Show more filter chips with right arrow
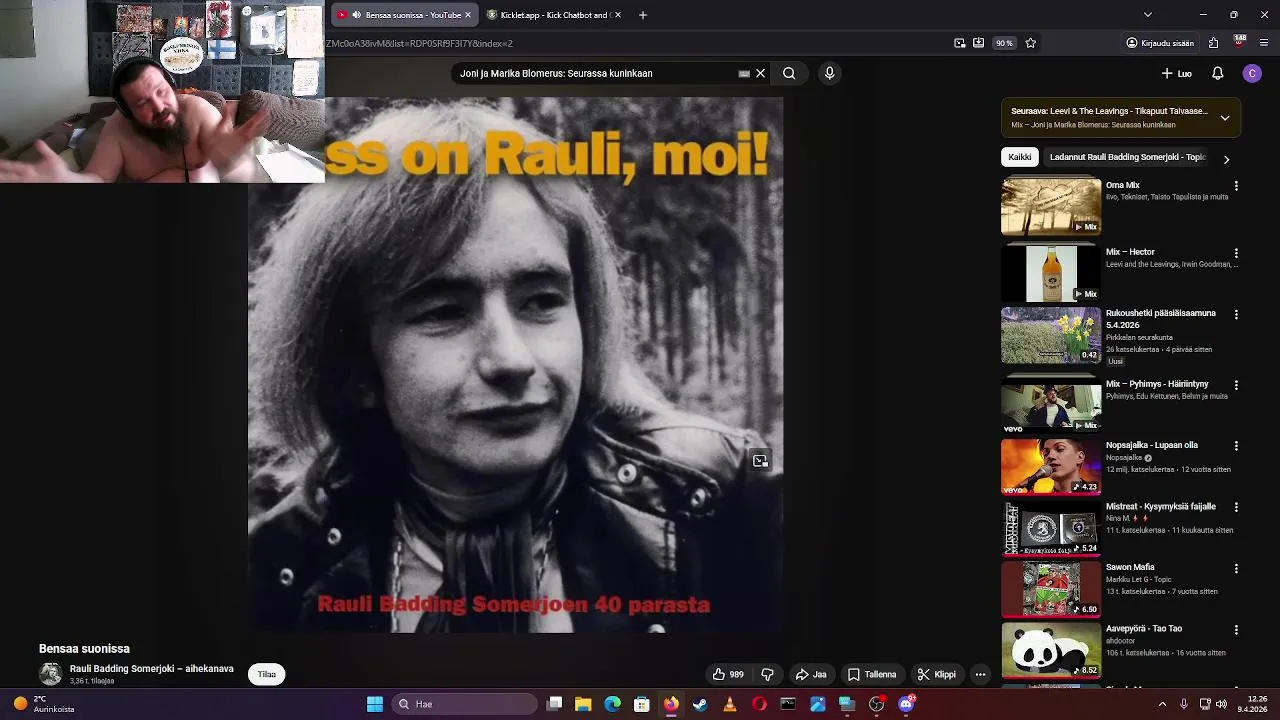This screenshot has height=720, width=1280. [1226, 159]
